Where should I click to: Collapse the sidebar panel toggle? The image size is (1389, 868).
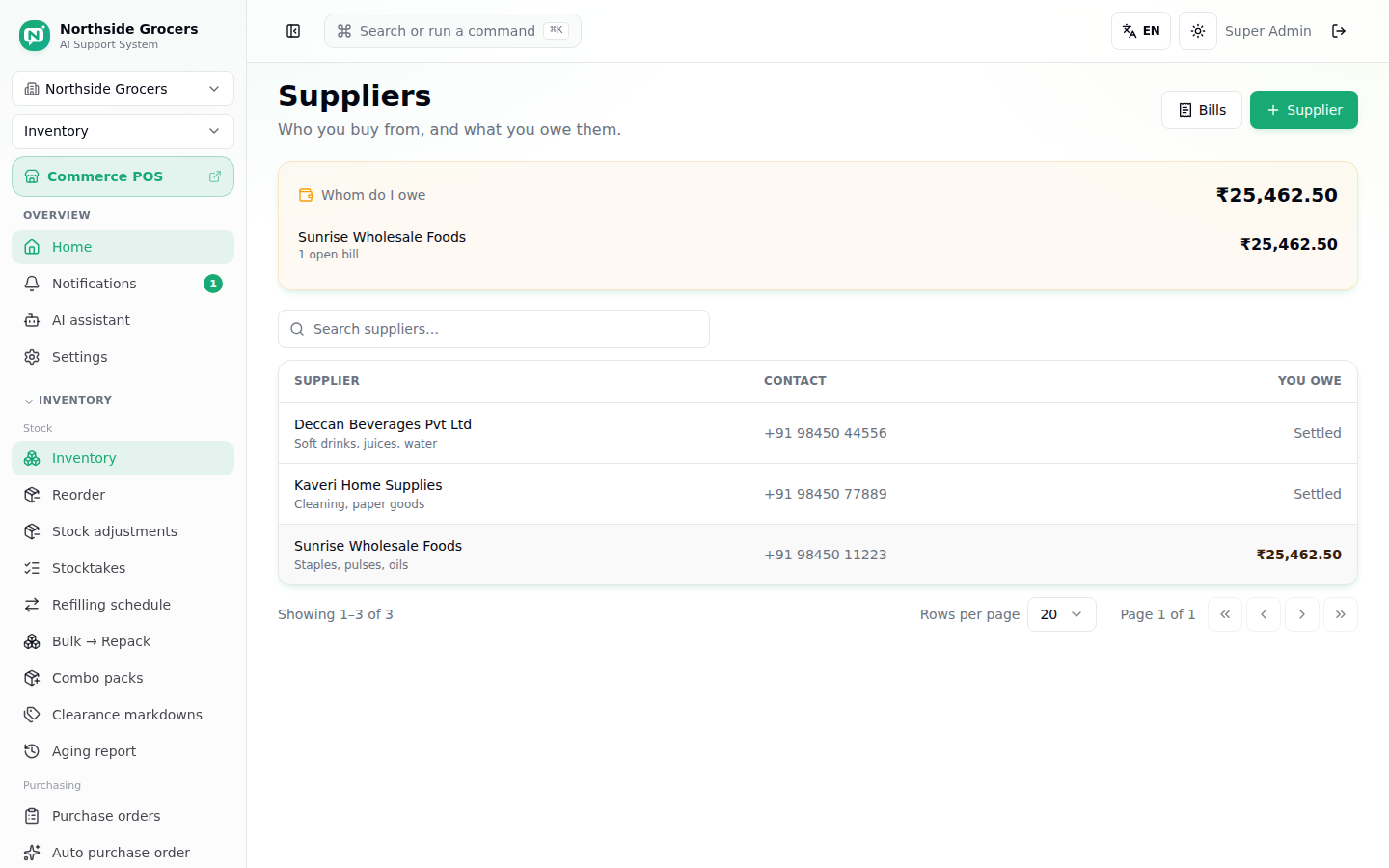point(293,31)
